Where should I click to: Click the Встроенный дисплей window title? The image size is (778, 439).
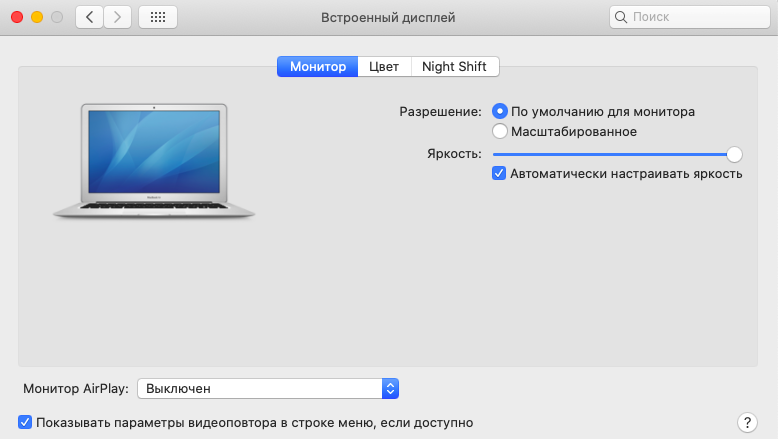388,17
